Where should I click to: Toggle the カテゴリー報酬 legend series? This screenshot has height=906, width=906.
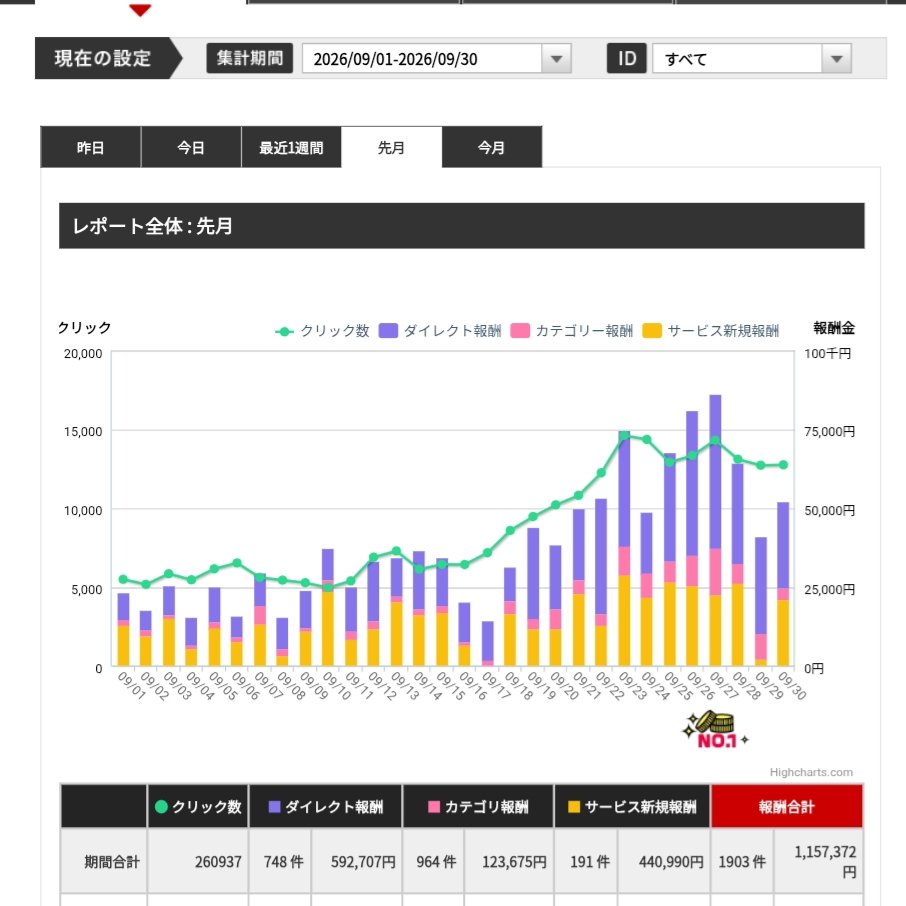pyautogui.click(x=572, y=331)
